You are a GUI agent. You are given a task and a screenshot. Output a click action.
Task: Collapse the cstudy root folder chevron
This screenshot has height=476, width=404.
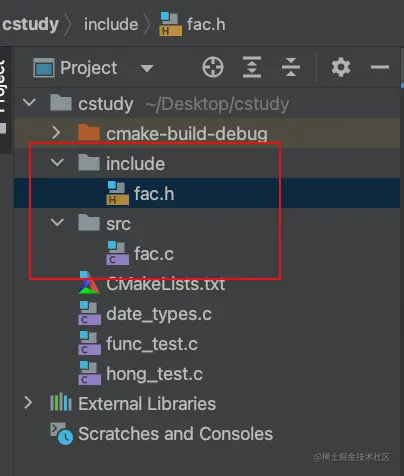(29, 102)
